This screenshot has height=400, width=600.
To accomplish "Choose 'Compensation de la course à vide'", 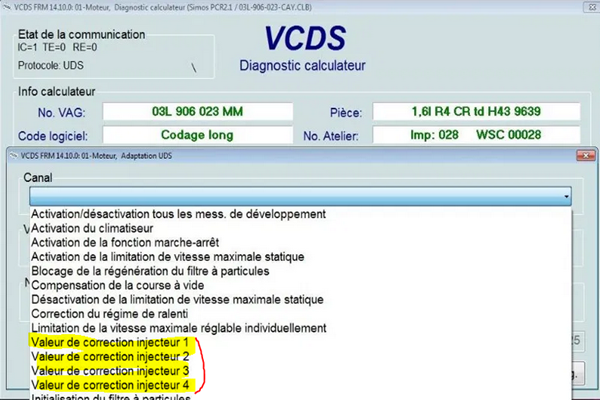I will pos(301,286).
